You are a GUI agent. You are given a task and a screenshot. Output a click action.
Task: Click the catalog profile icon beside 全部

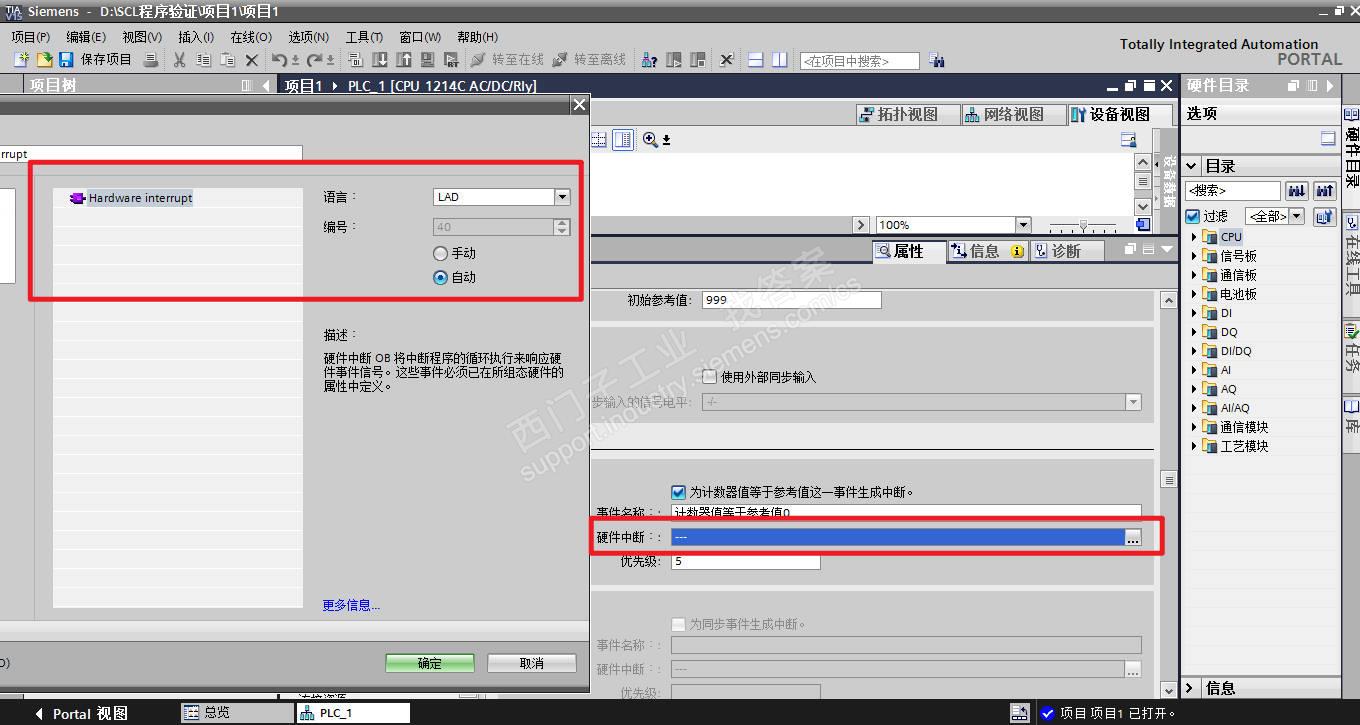click(x=1325, y=216)
